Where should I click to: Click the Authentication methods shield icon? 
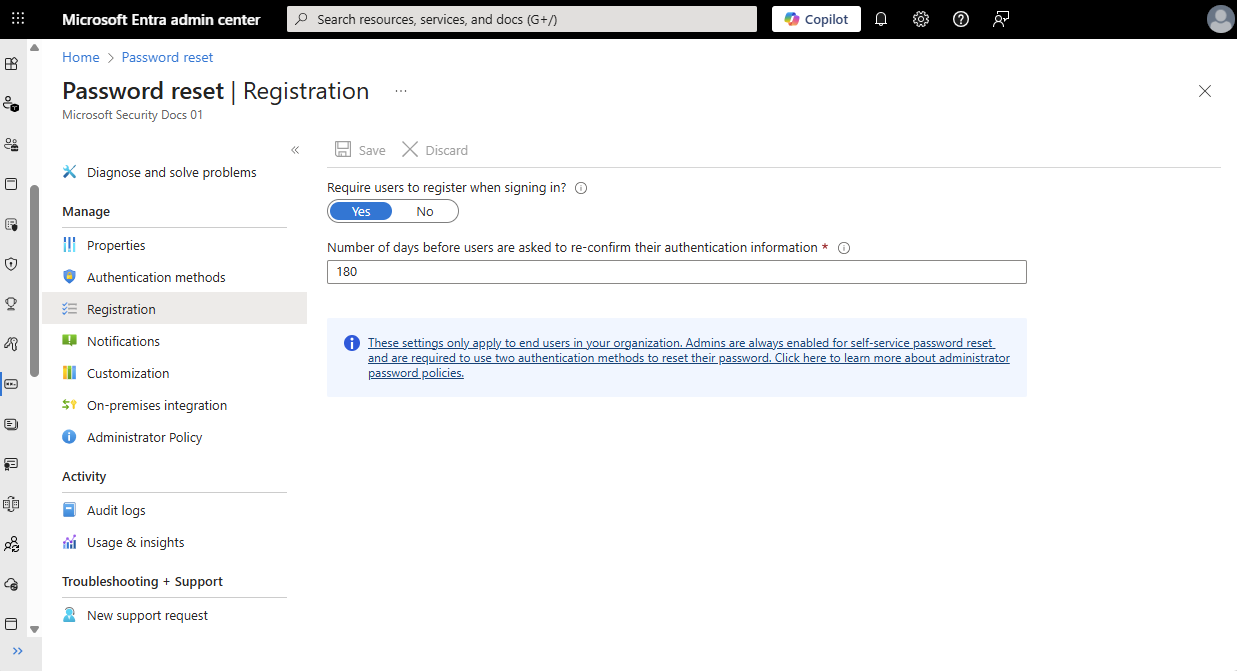coord(69,277)
